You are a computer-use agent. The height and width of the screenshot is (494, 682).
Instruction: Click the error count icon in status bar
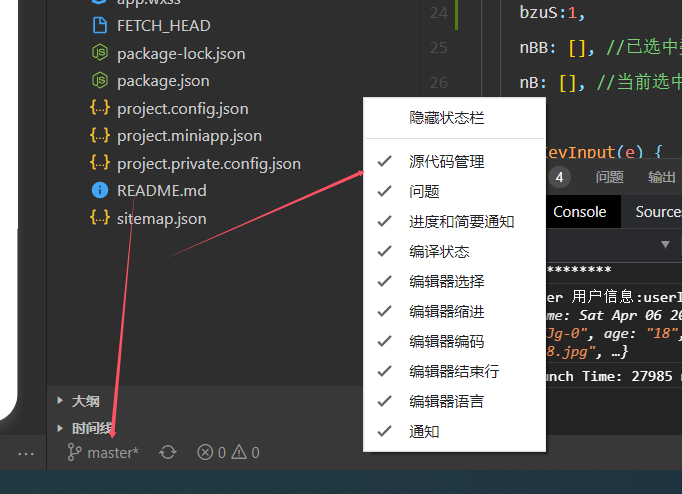(x=205, y=452)
